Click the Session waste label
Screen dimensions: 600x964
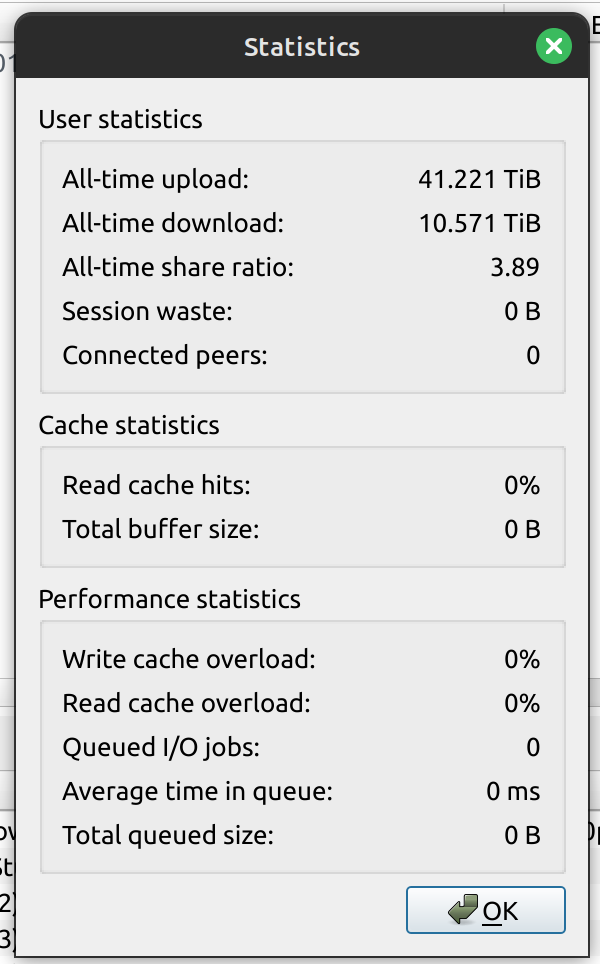148,311
